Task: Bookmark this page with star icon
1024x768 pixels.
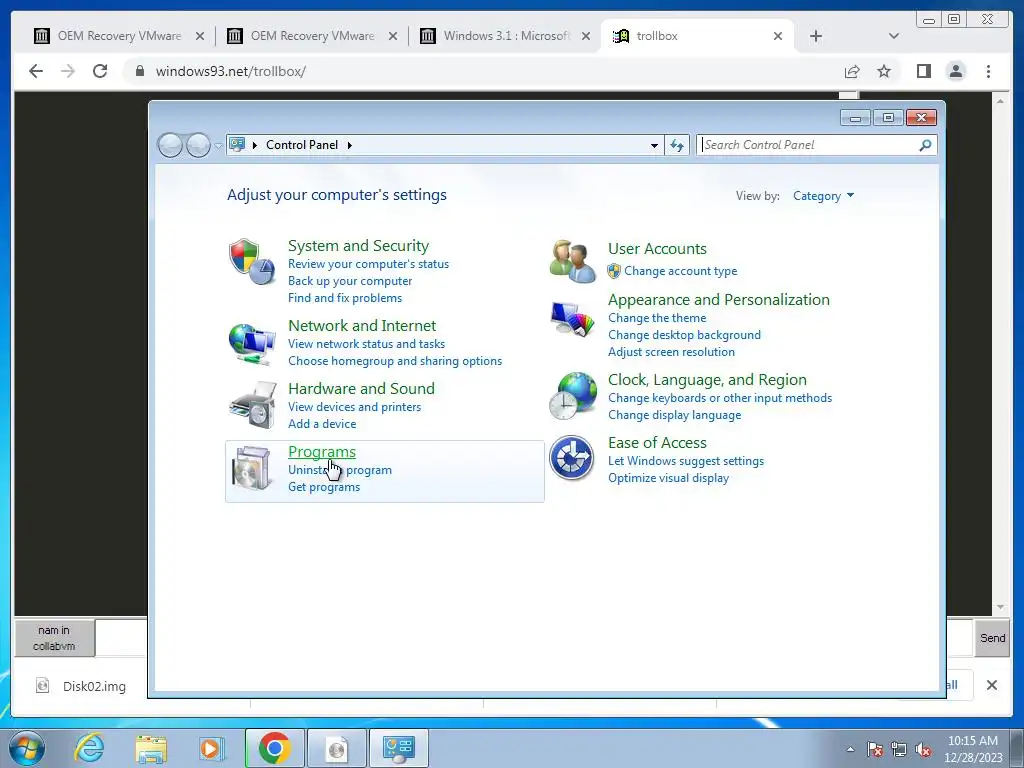Action: 884,71
